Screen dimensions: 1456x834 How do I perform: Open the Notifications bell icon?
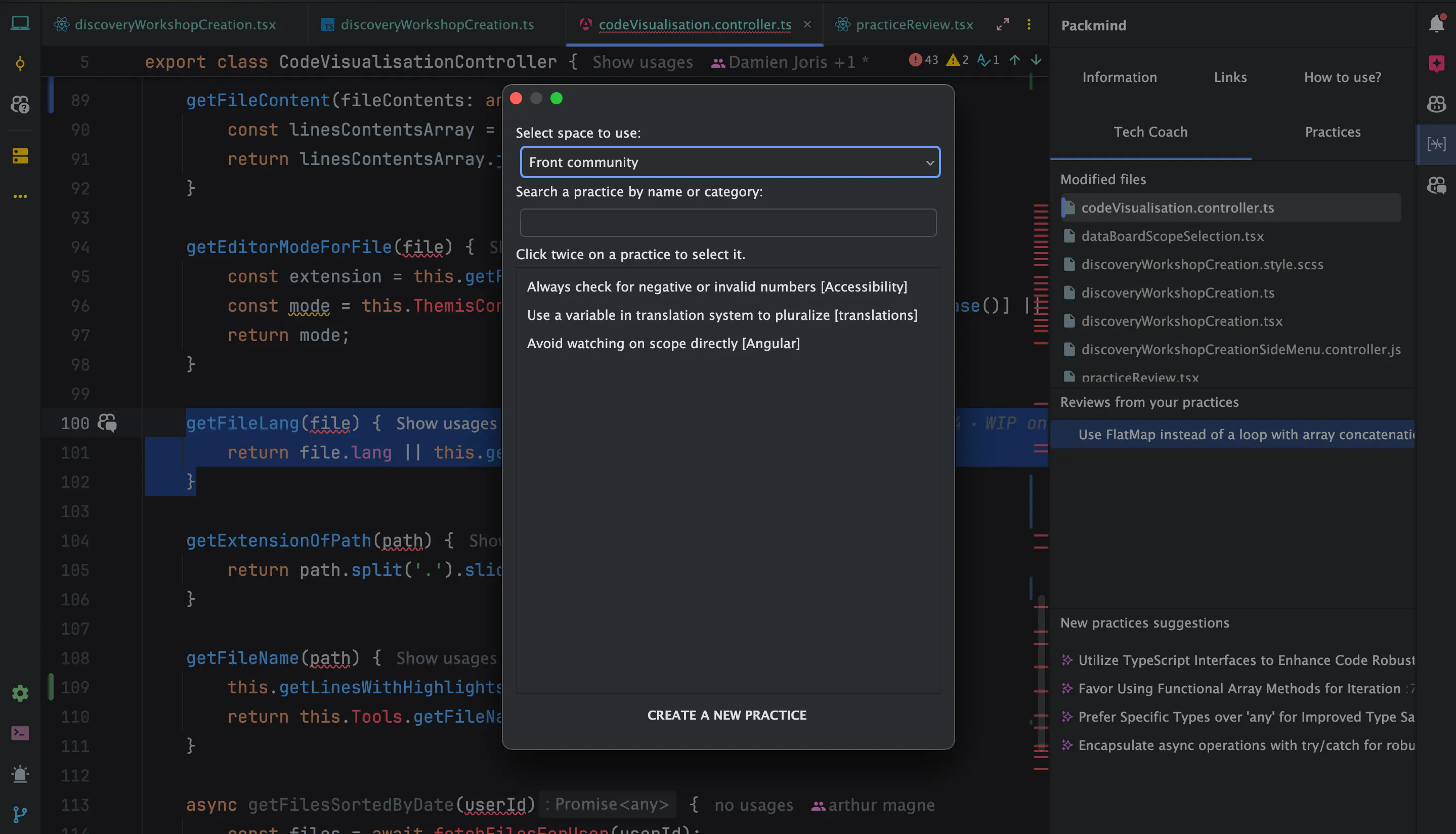click(1437, 23)
